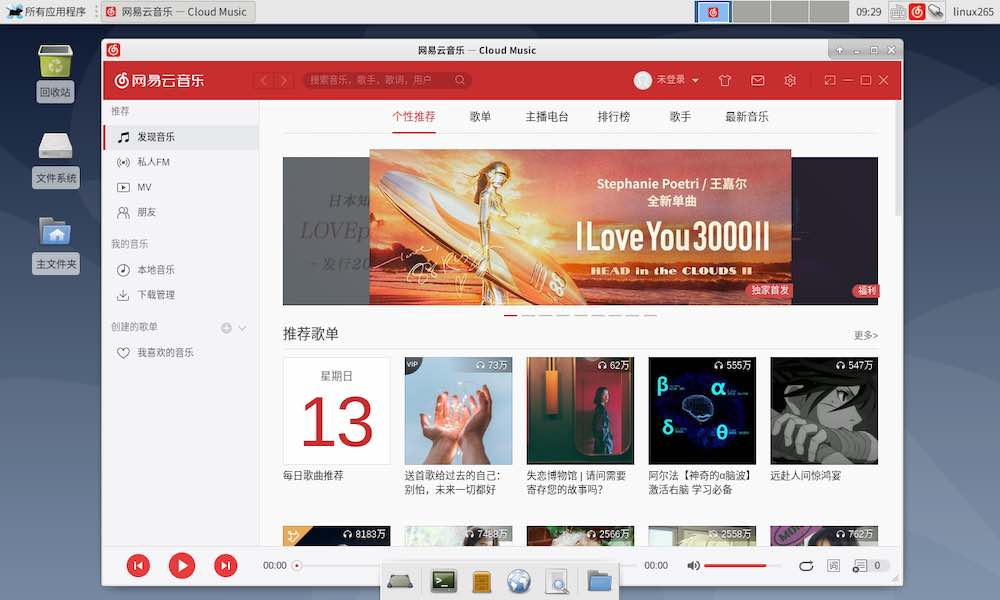Toggle the loop playback mode icon

[x=806, y=565]
